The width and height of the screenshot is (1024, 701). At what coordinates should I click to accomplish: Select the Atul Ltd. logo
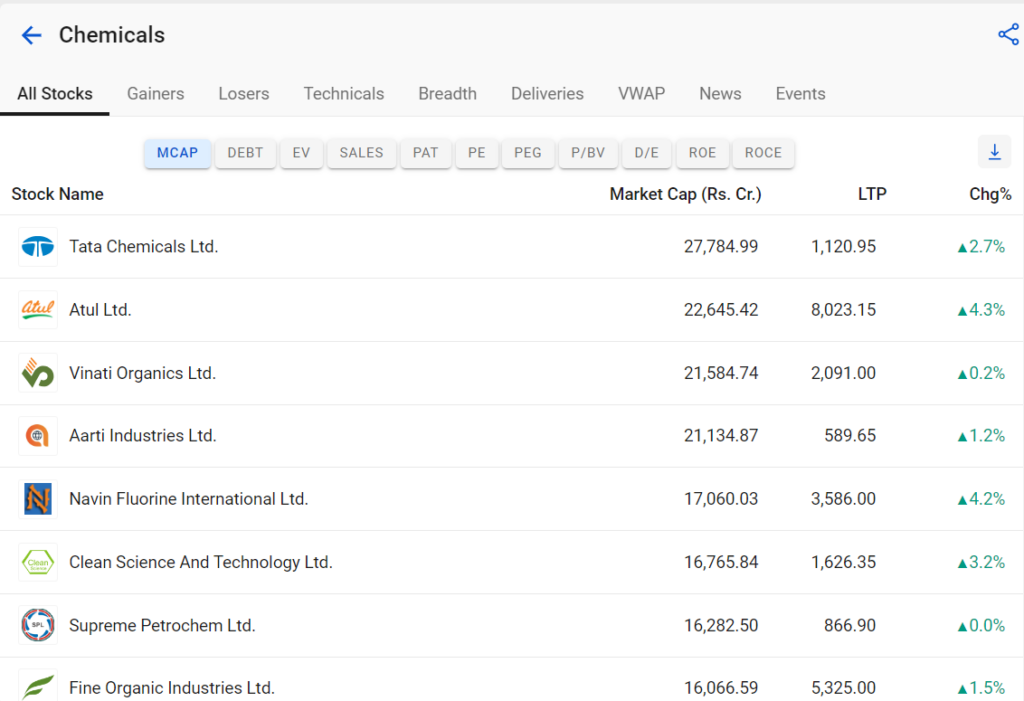(38, 310)
